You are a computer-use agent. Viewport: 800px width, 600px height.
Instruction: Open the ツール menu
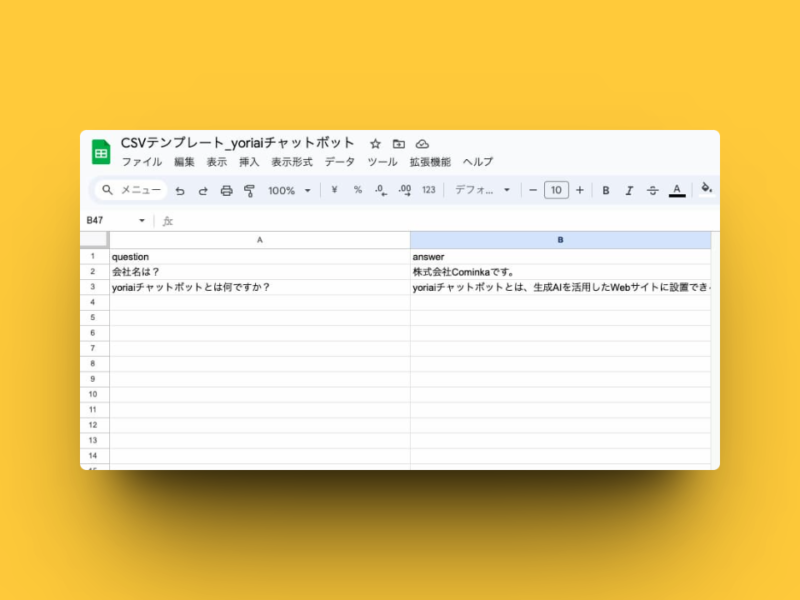382,162
